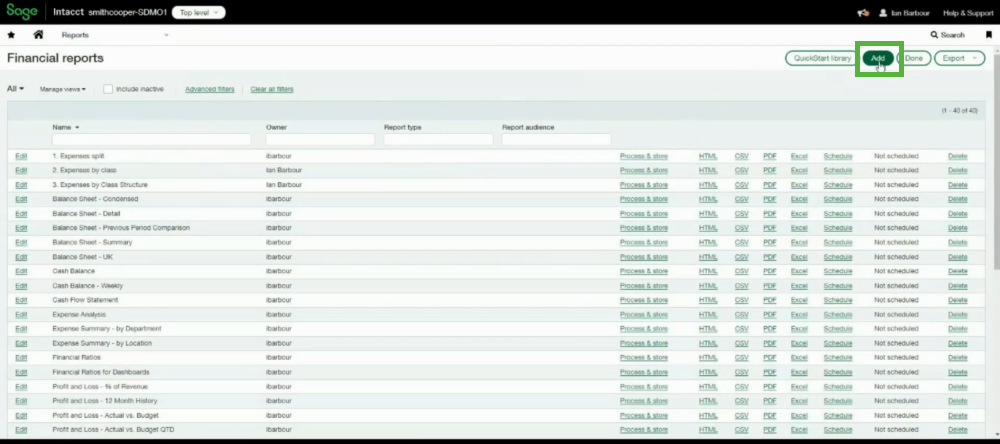1000x444 pixels.
Task: Process & store 2. Expenses by class
Action: point(643,170)
